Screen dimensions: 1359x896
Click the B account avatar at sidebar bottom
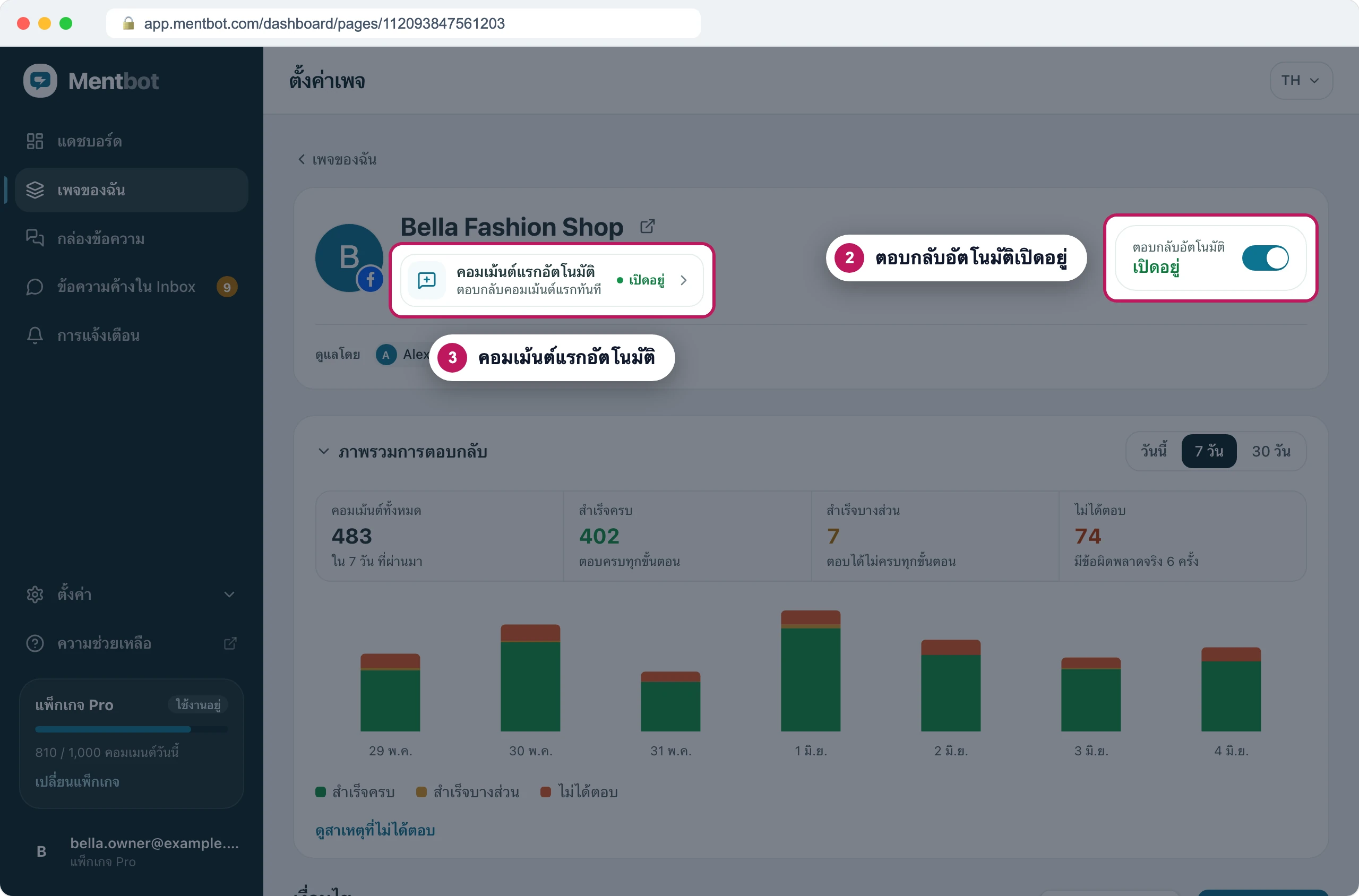(41, 852)
